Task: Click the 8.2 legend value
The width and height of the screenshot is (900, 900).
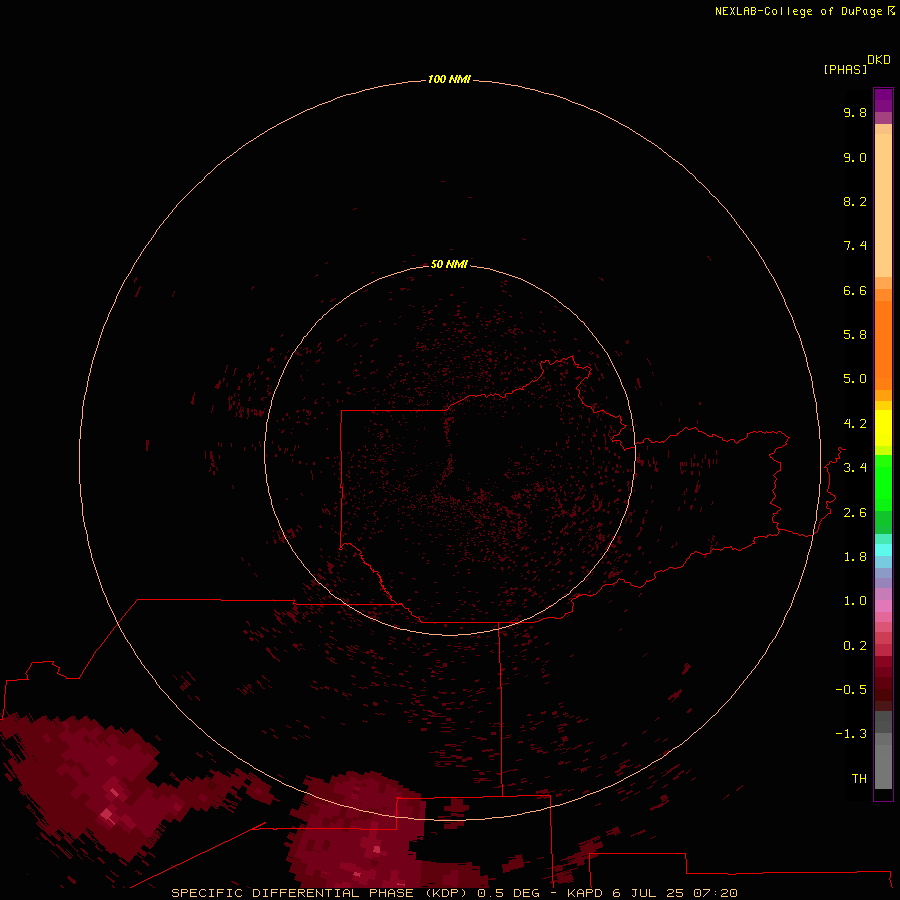Action: (x=855, y=201)
